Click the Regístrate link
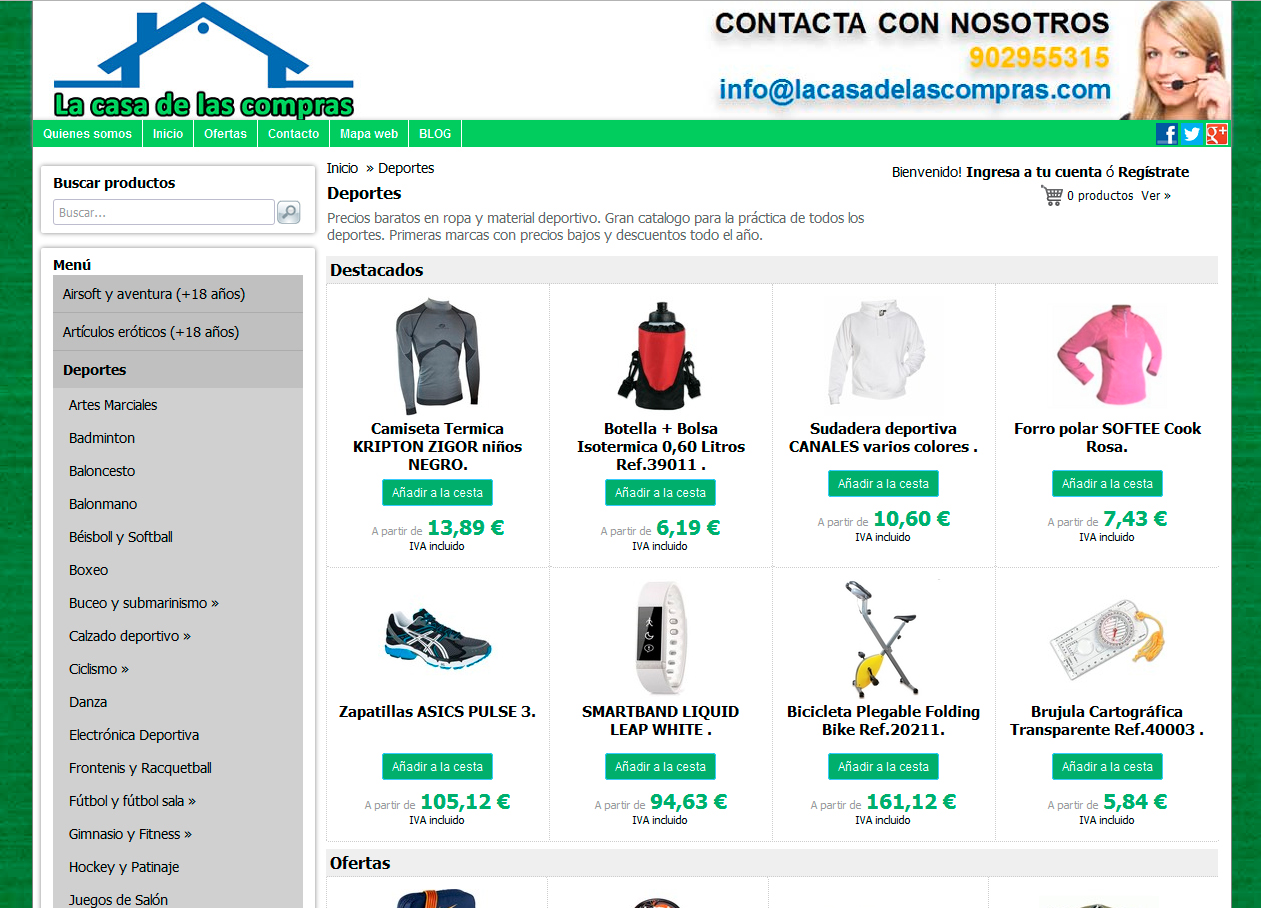Viewport: 1261px width, 908px height. [x=1154, y=172]
